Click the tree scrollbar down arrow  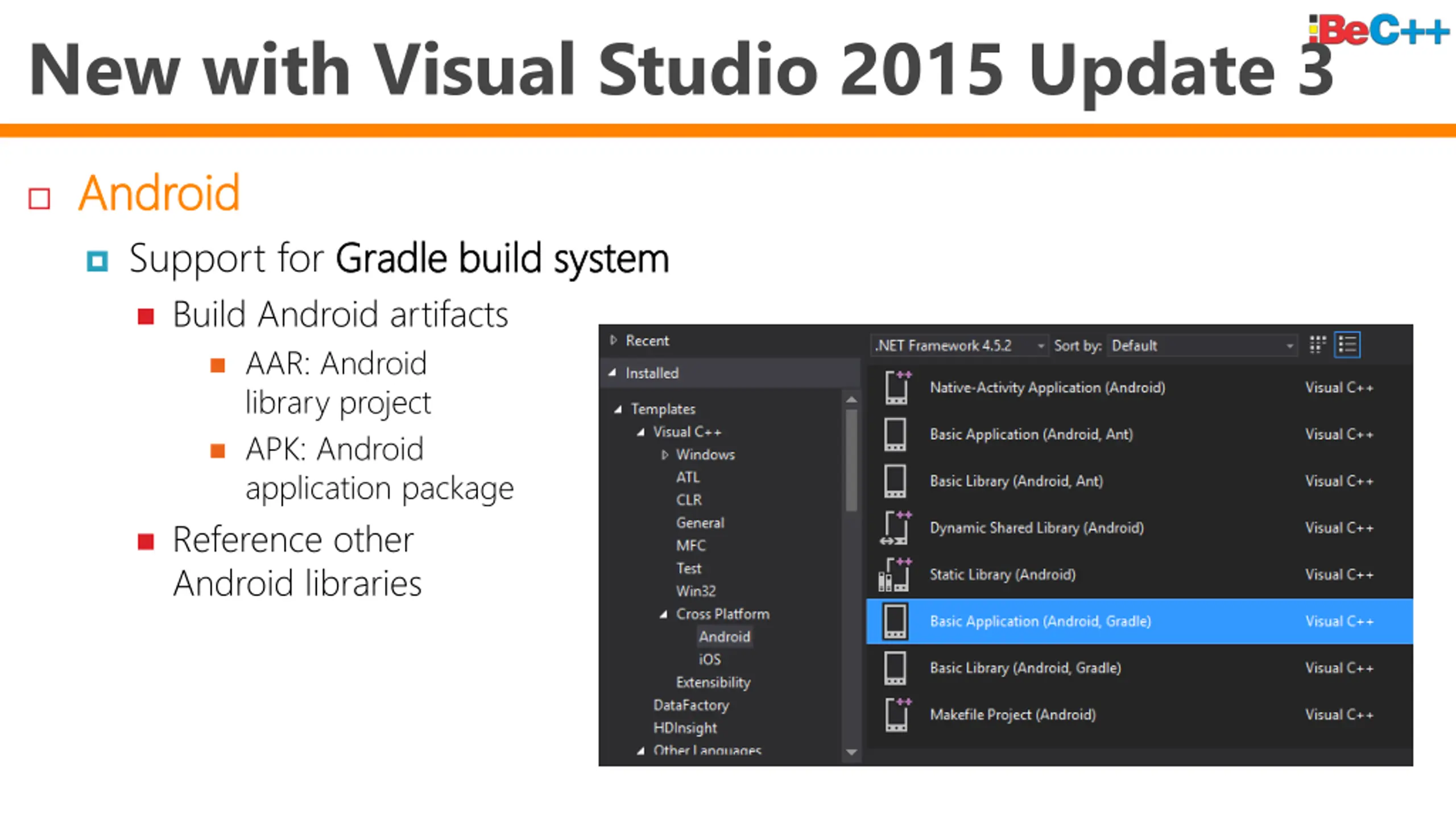click(851, 752)
